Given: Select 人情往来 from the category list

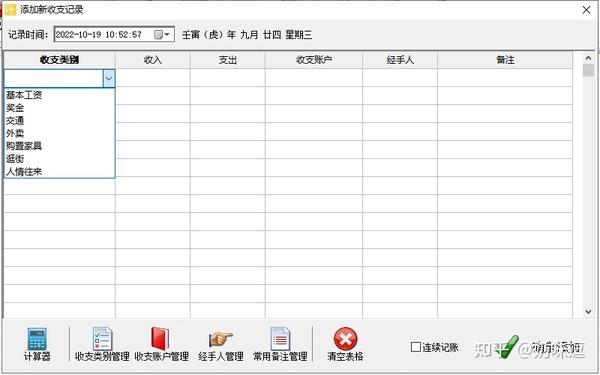Looking at the screenshot, I should pyautogui.click(x=59, y=172).
